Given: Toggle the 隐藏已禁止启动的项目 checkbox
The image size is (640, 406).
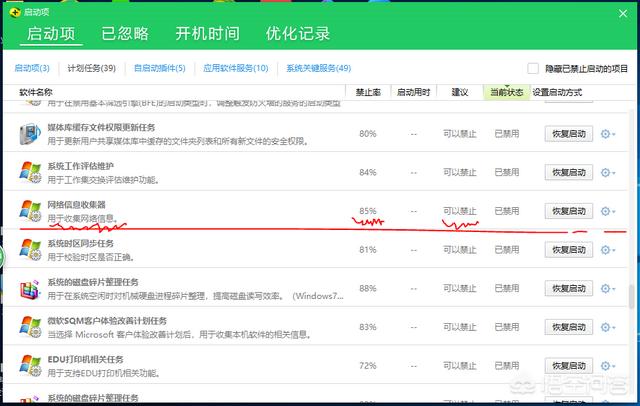Looking at the screenshot, I should point(533,68).
